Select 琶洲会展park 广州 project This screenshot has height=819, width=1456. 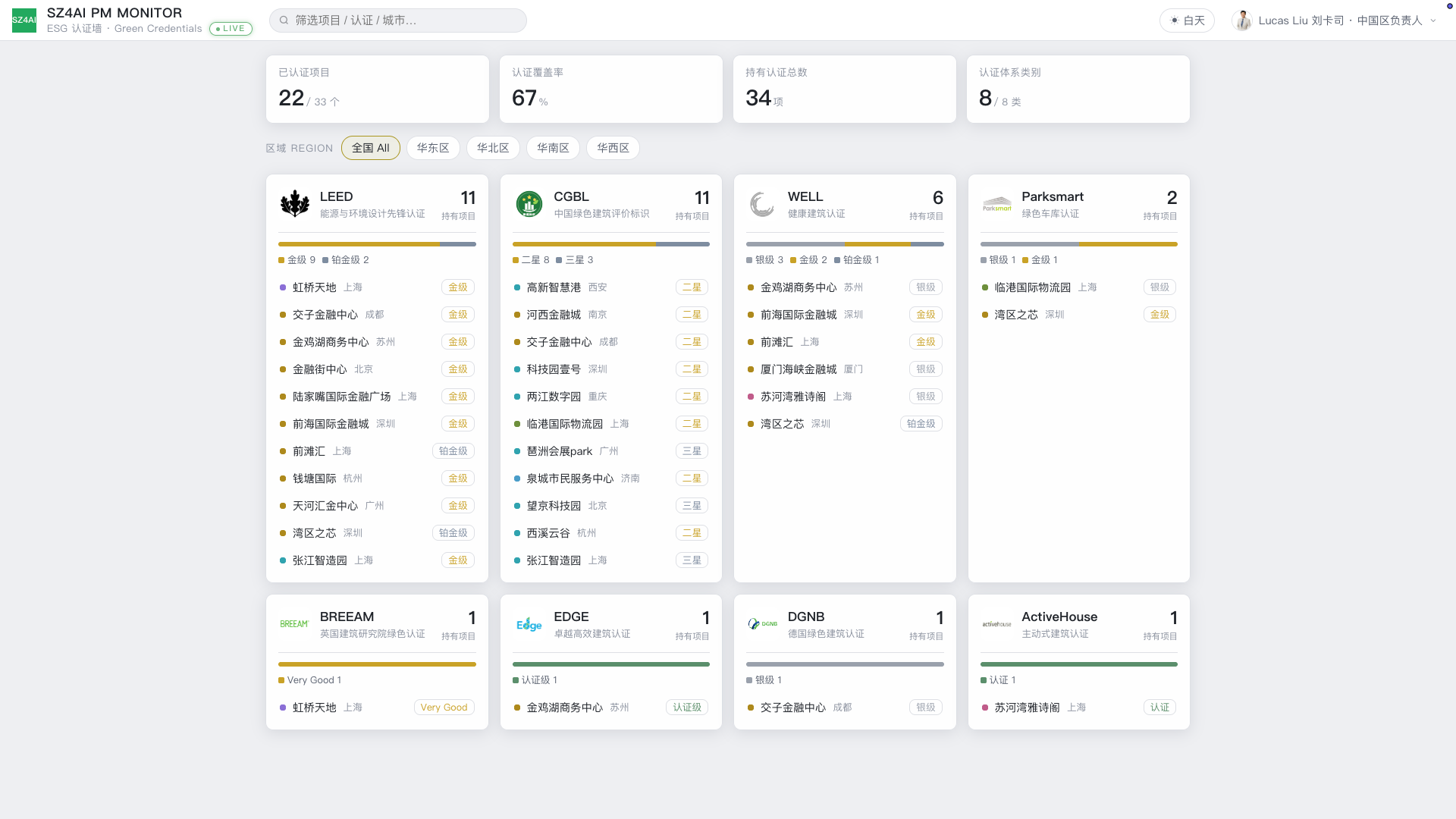tap(611, 451)
